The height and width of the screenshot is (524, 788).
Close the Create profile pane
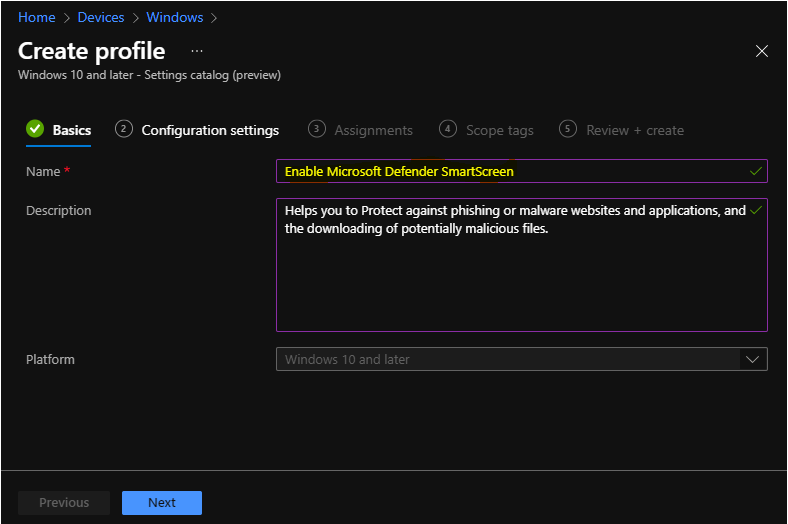761,51
